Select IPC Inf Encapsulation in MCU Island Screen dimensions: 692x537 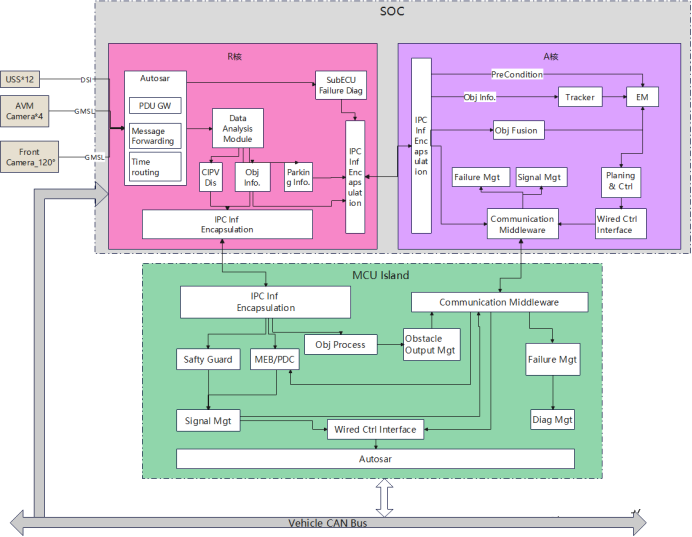pyautogui.click(x=265, y=302)
